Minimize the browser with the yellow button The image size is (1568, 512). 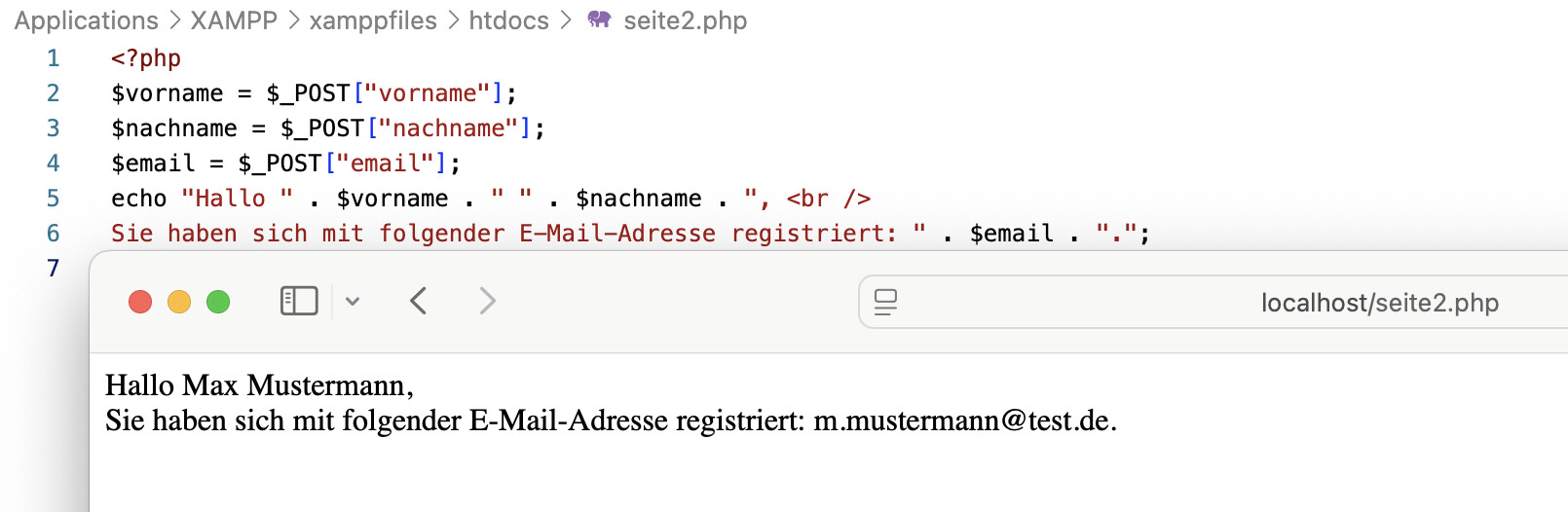coord(179,302)
